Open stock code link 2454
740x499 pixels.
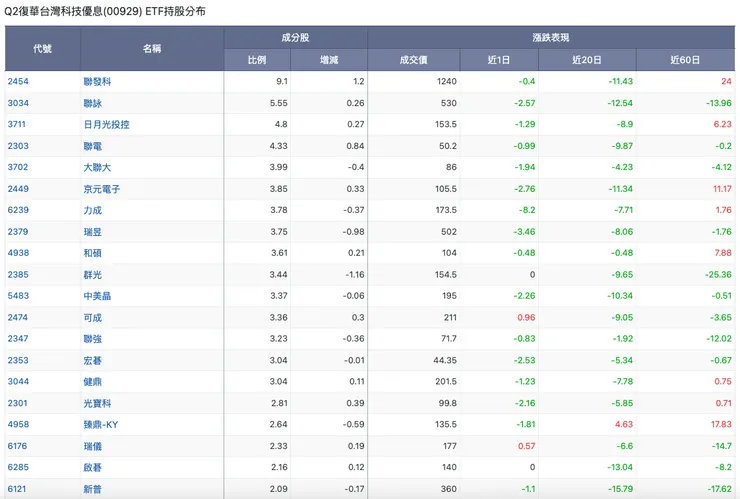point(18,81)
